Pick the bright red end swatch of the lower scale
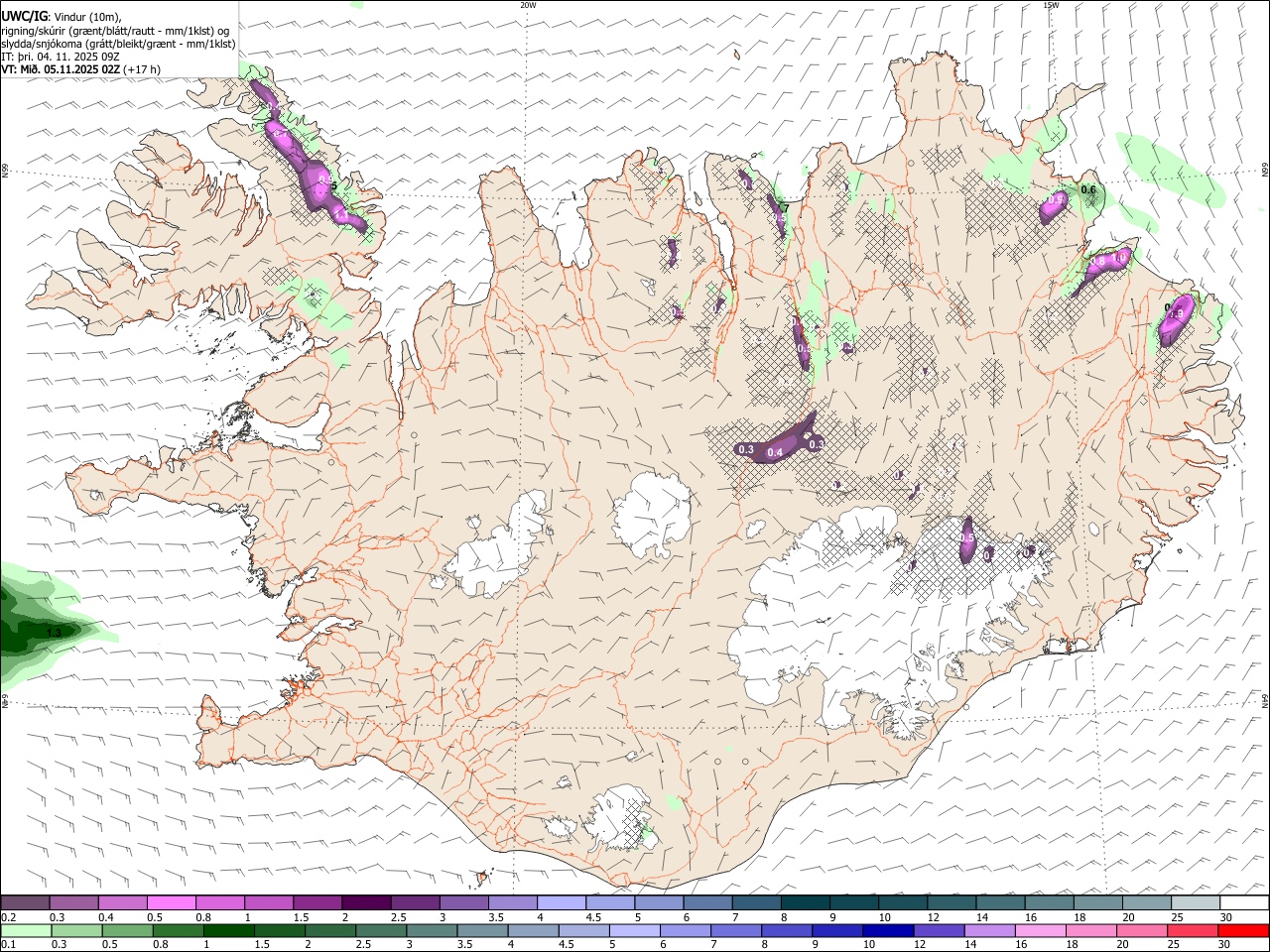This screenshot has width=1270, height=952. (x=1243, y=930)
